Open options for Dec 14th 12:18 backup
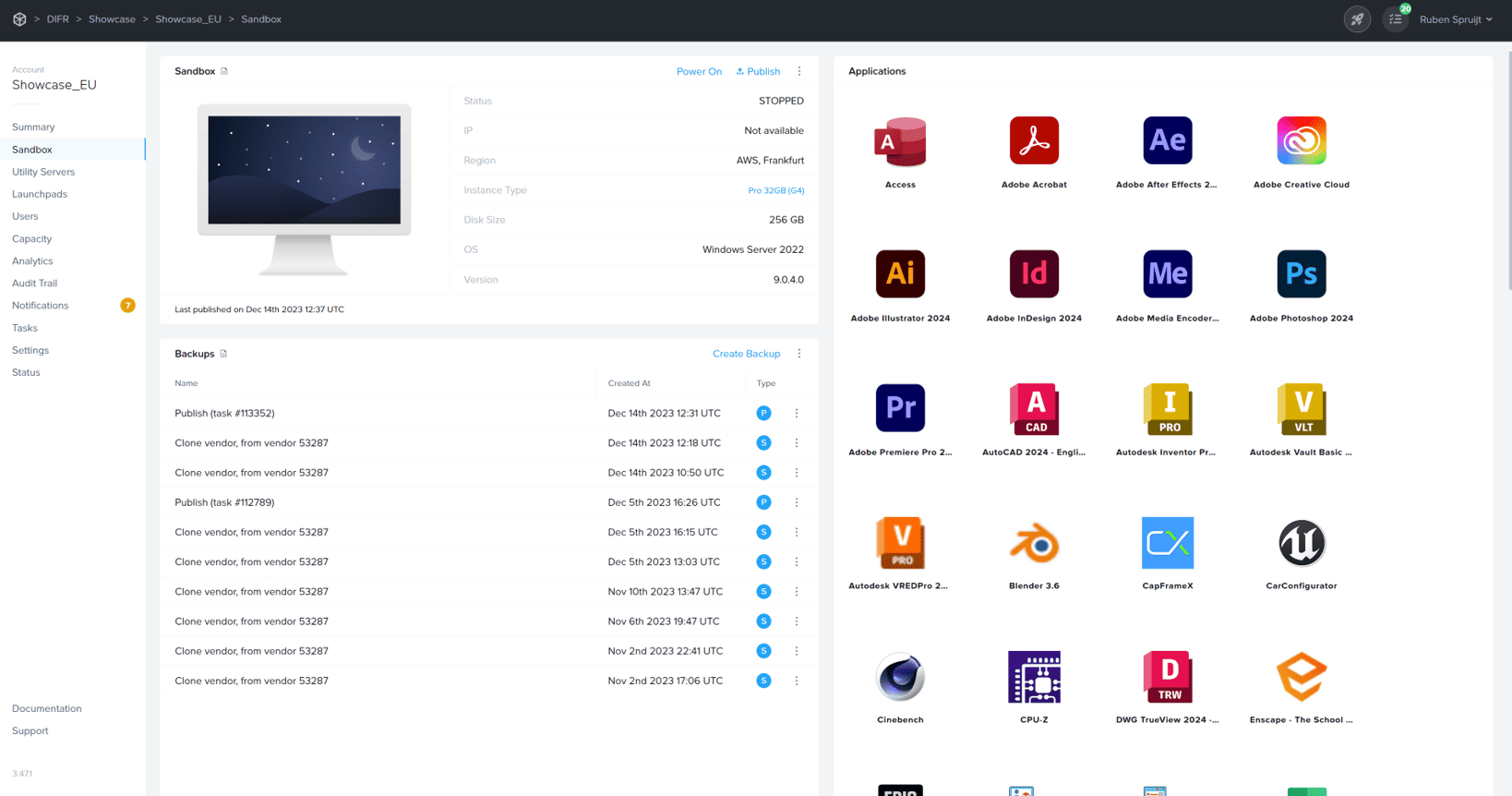Image resolution: width=1512 pixels, height=796 pixels. 797,443
